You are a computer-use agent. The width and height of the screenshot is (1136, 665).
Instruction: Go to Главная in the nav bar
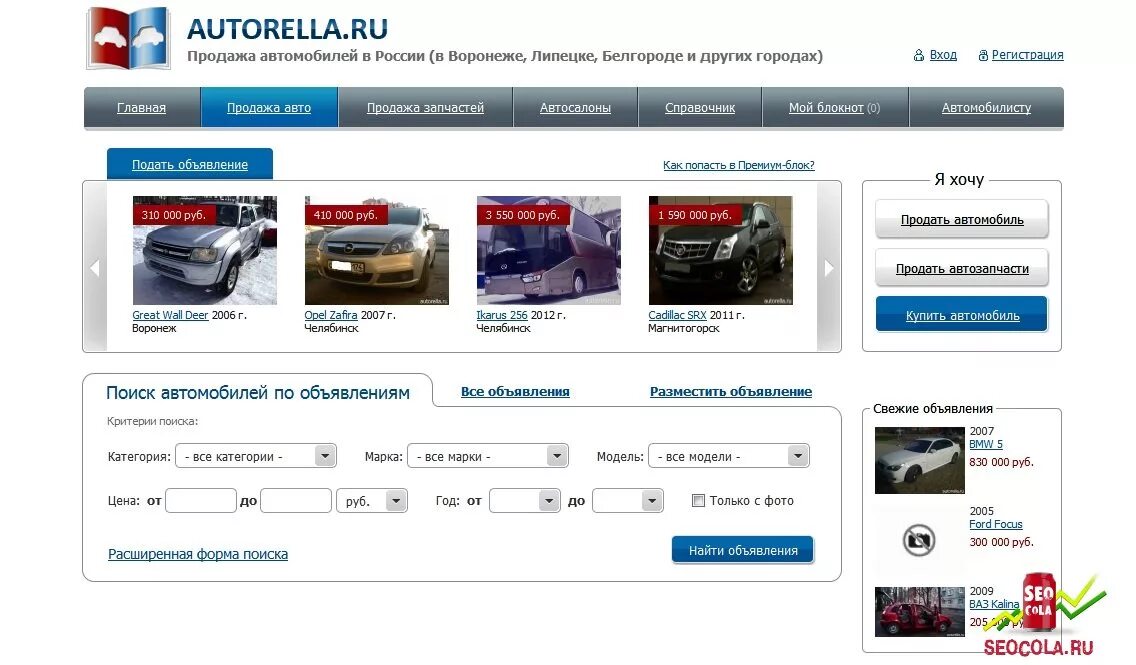141,107
